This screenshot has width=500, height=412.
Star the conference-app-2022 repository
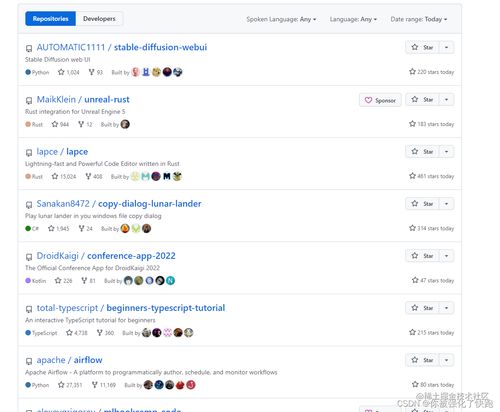(x=422, y=256)
